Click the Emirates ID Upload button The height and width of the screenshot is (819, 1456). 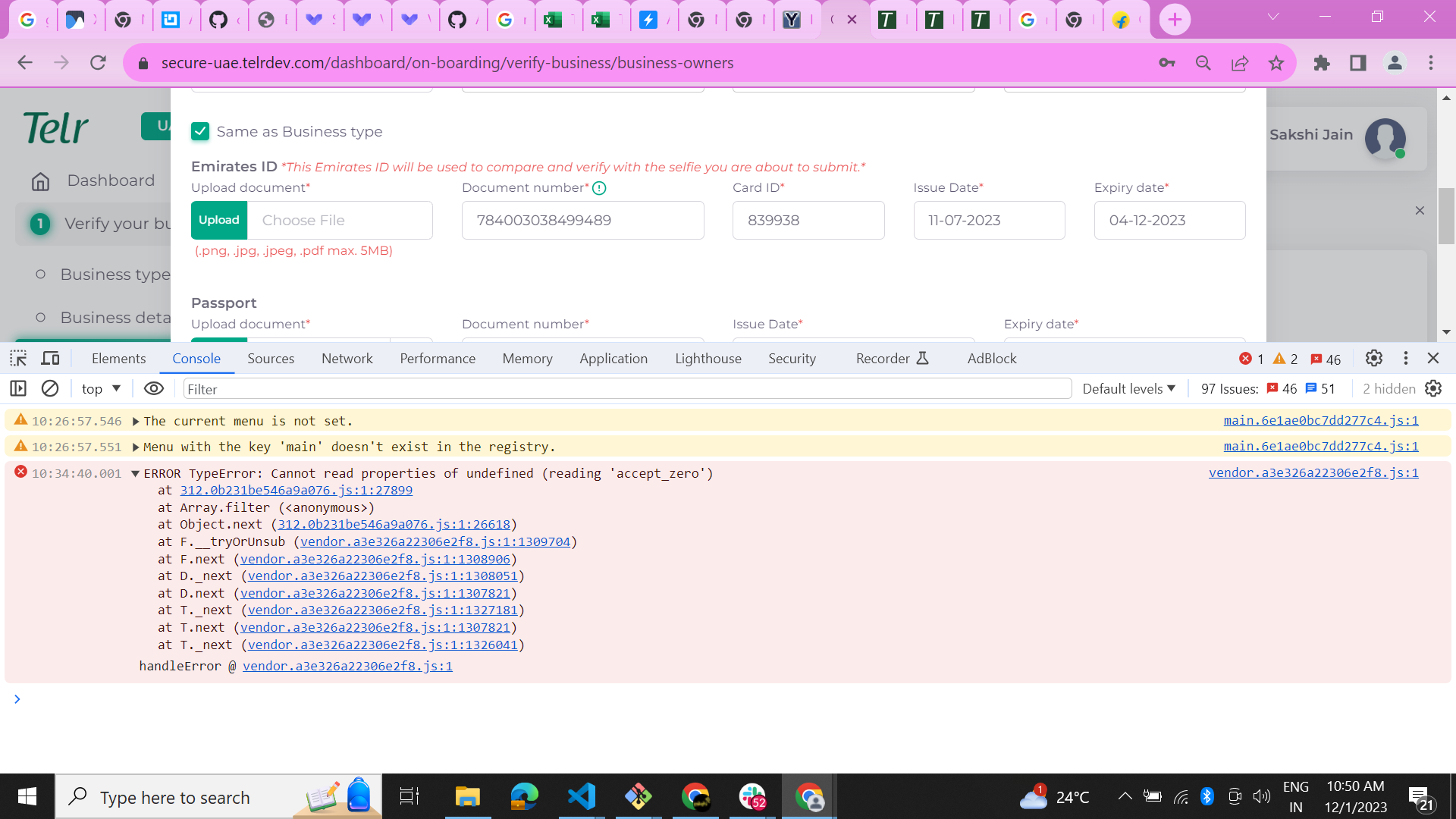[219, 220]
